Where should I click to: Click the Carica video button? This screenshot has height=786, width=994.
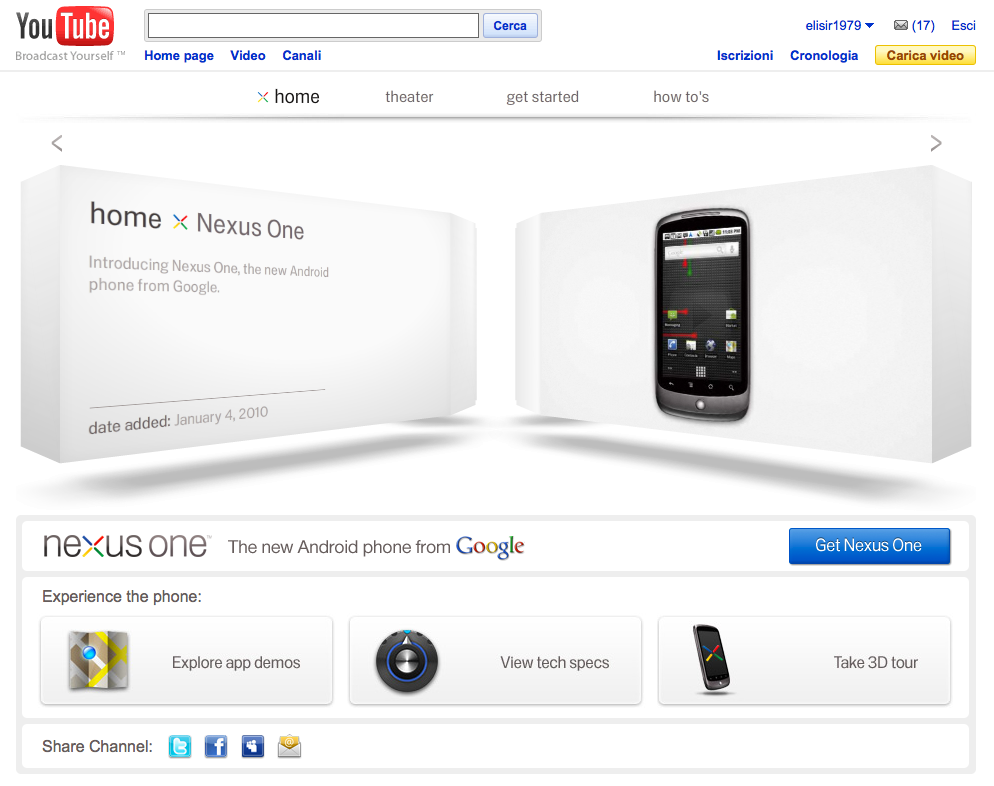(x=925, y=55)
